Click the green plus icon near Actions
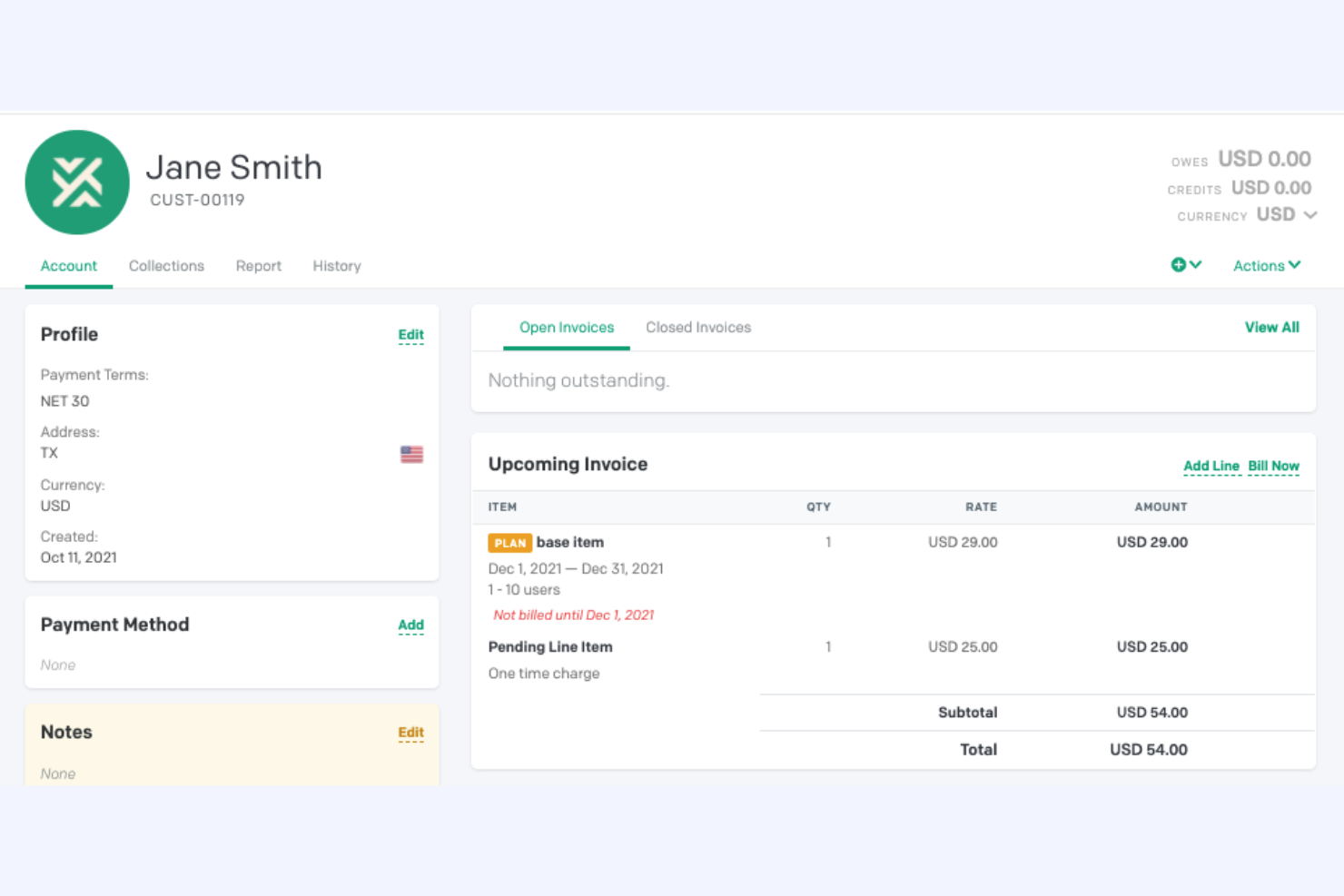 click(x=1180, y=264)
